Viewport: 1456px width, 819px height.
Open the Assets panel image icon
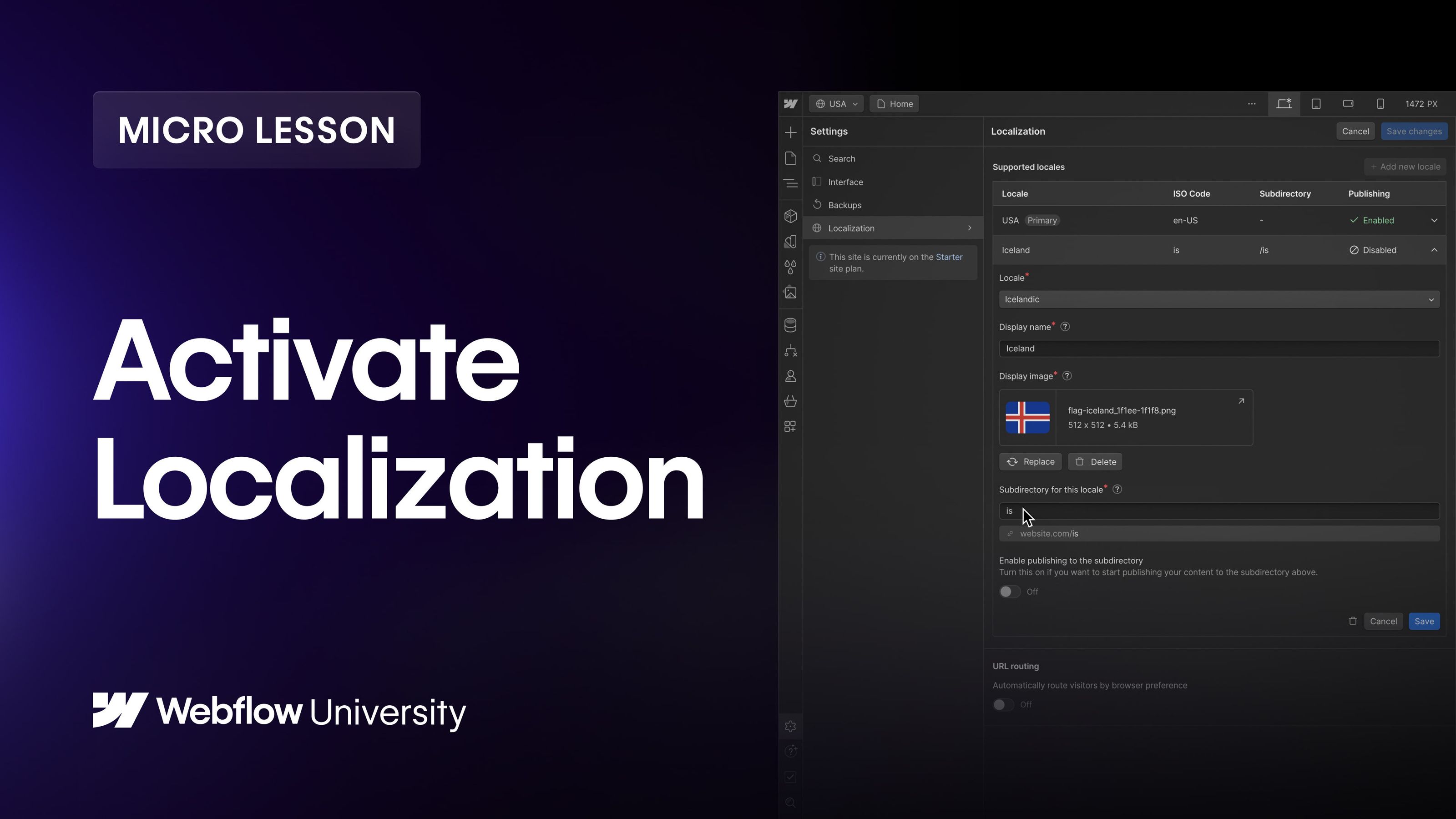point(790,293)
